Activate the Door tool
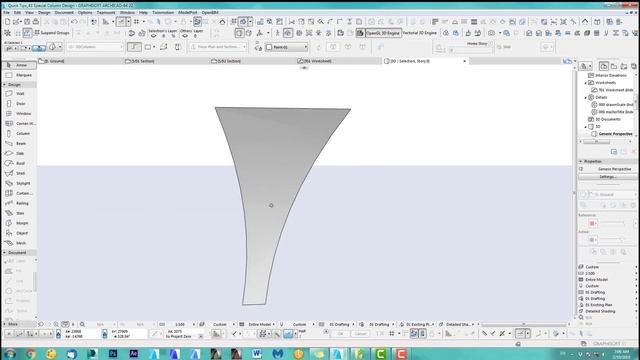 coord(19,104)
